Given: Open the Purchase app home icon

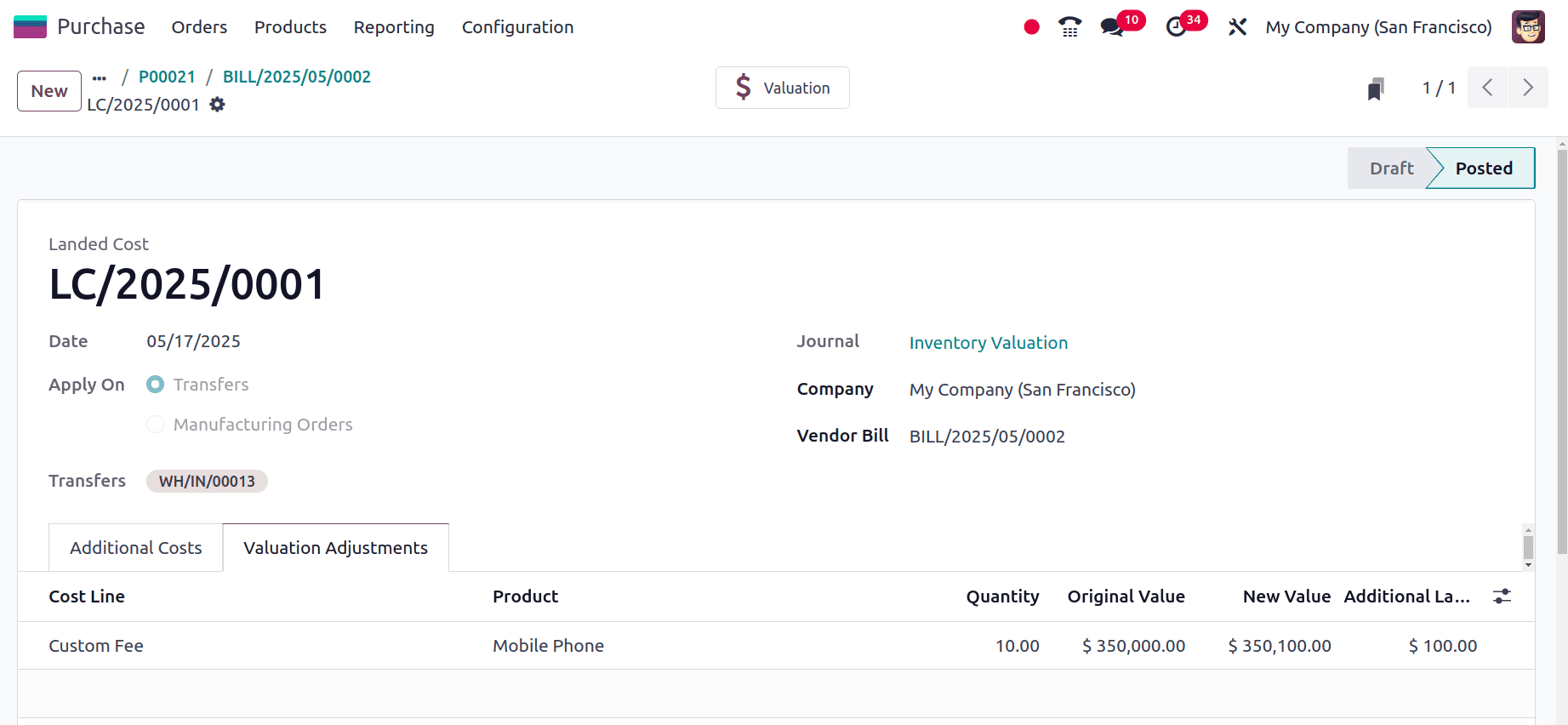Looking at the screenshot, I should [x=30, y=27].
